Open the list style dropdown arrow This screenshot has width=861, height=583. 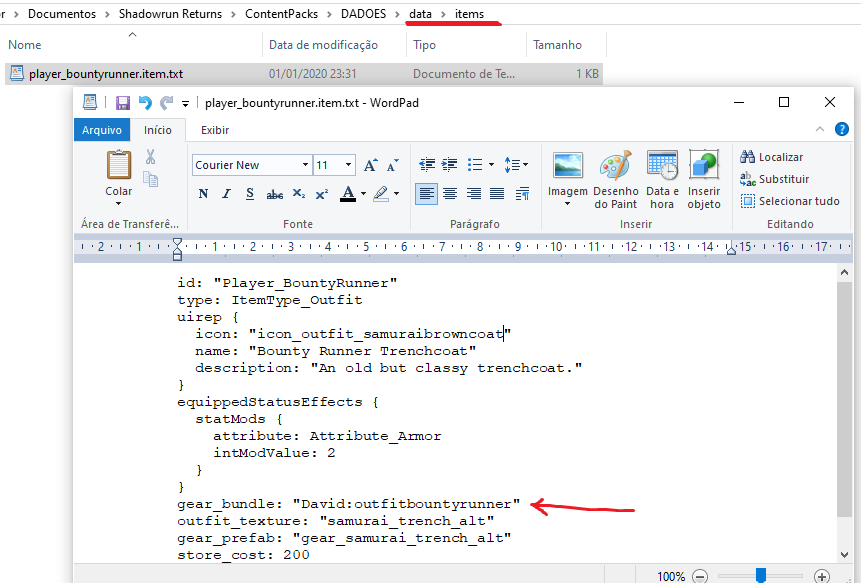tap(491, 164)
